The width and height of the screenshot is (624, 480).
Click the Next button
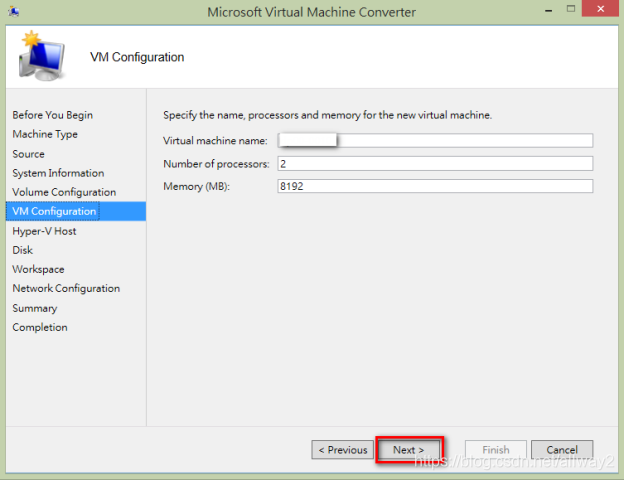pyautogui.click(x=409, y=450)
